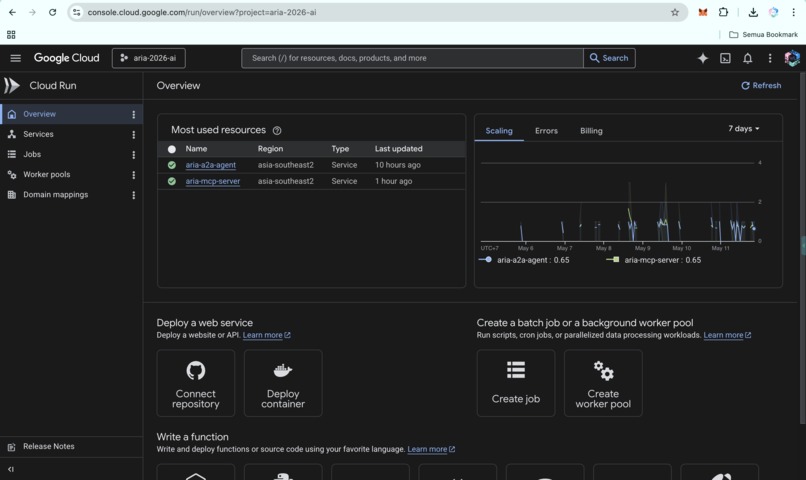Reload the browser page
Image resolution: width=806 pixels, height=480 pixels.
52,12
